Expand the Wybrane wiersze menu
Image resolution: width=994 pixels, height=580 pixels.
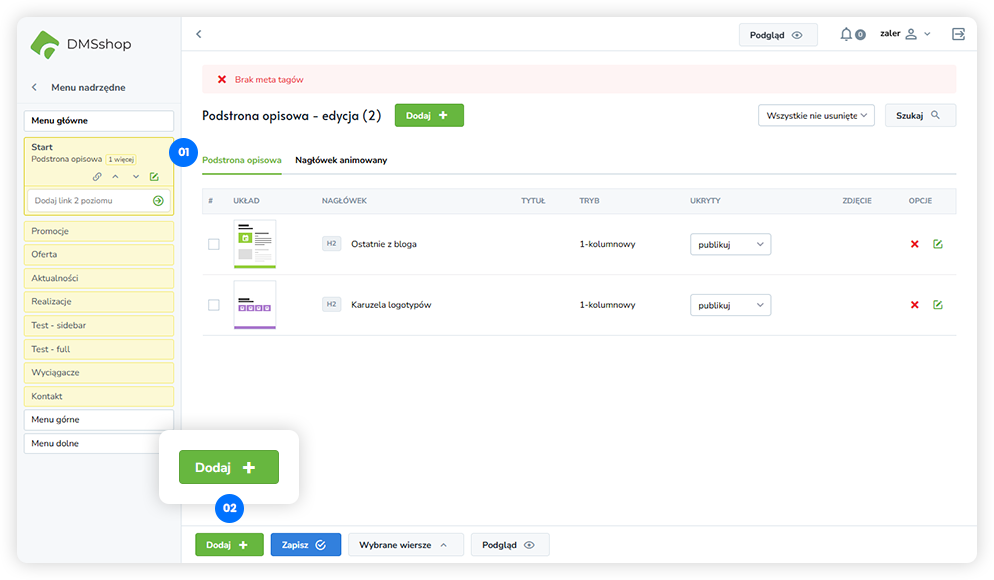pos(405,545)
